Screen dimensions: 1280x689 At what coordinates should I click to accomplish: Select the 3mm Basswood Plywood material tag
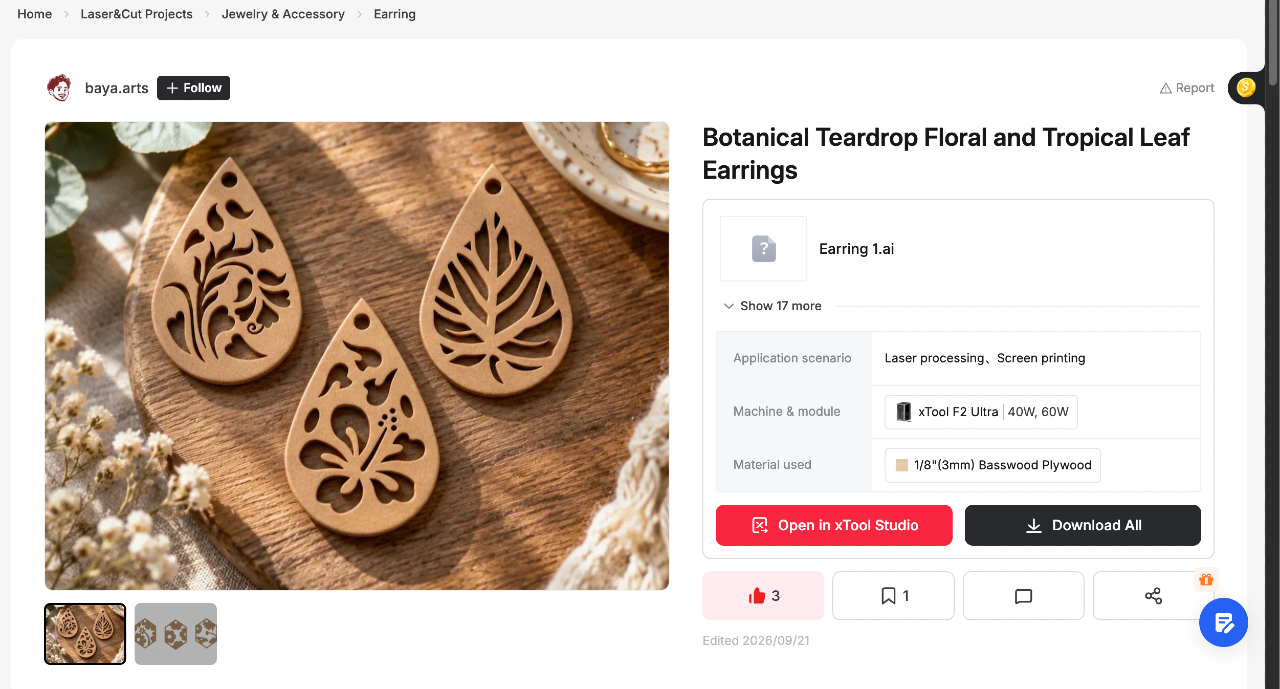(x=993, y=465)
